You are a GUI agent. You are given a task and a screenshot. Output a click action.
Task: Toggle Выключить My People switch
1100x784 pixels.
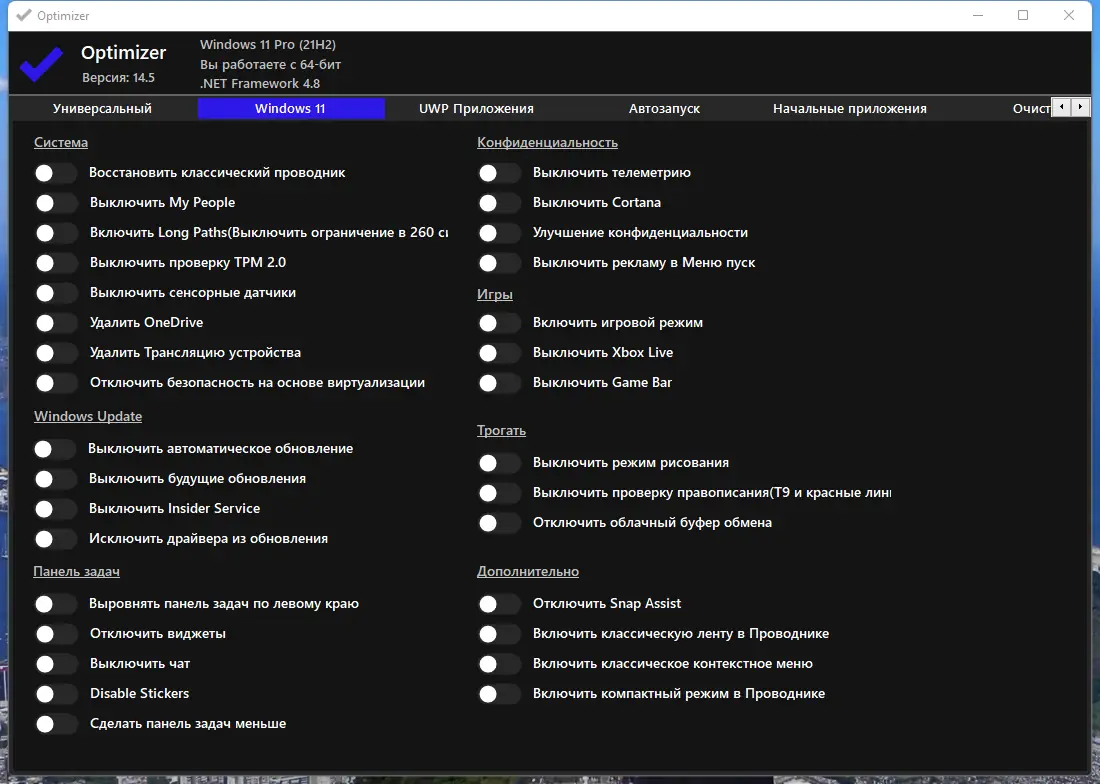pyautogui.click(x=56, y=203)
